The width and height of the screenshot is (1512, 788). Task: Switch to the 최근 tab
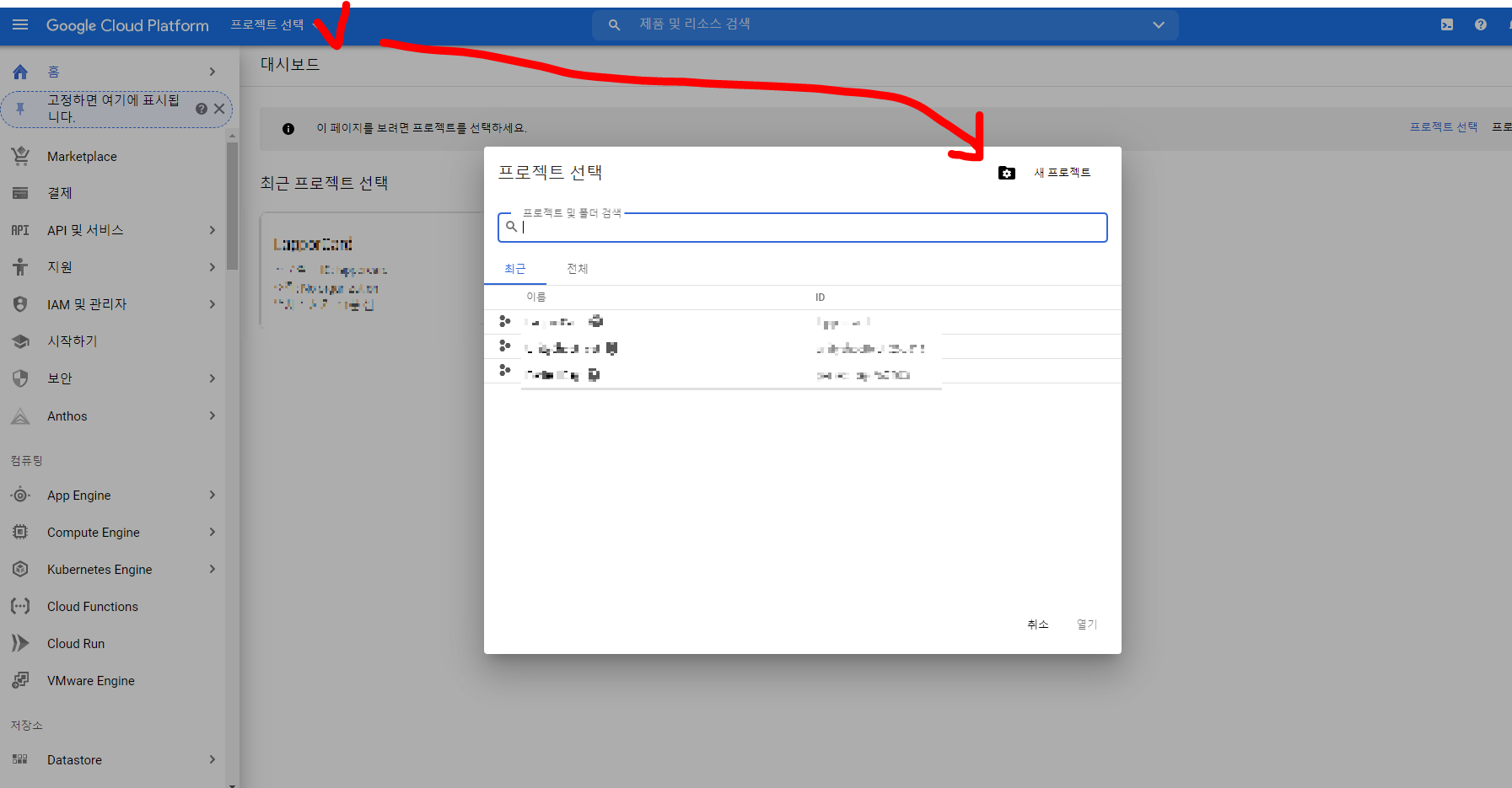[515, 269]
